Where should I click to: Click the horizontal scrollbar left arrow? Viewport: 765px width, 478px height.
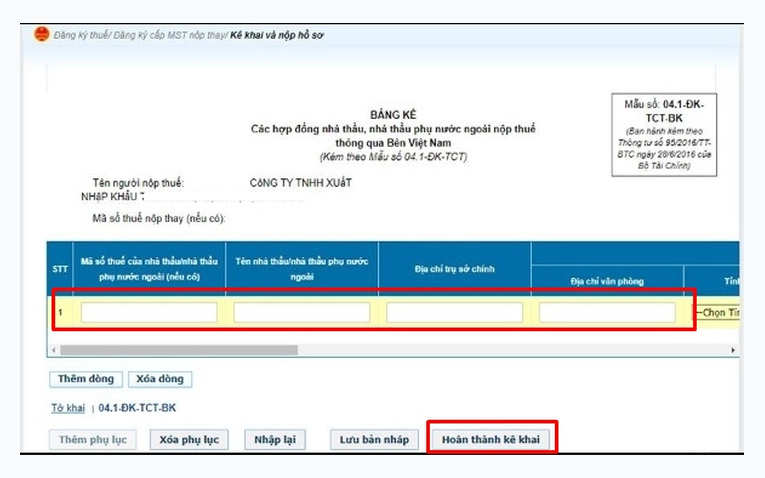[53, 350]
